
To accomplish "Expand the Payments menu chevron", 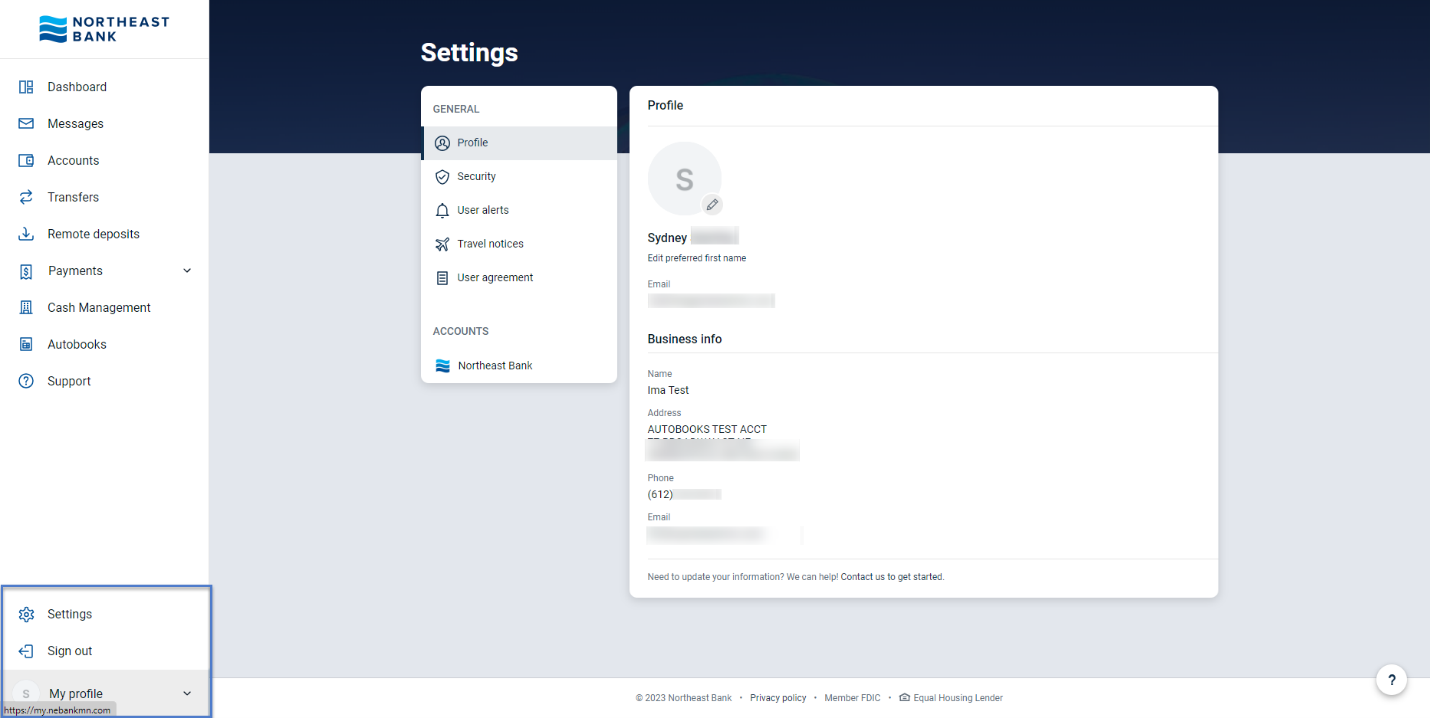I will 187,271.
